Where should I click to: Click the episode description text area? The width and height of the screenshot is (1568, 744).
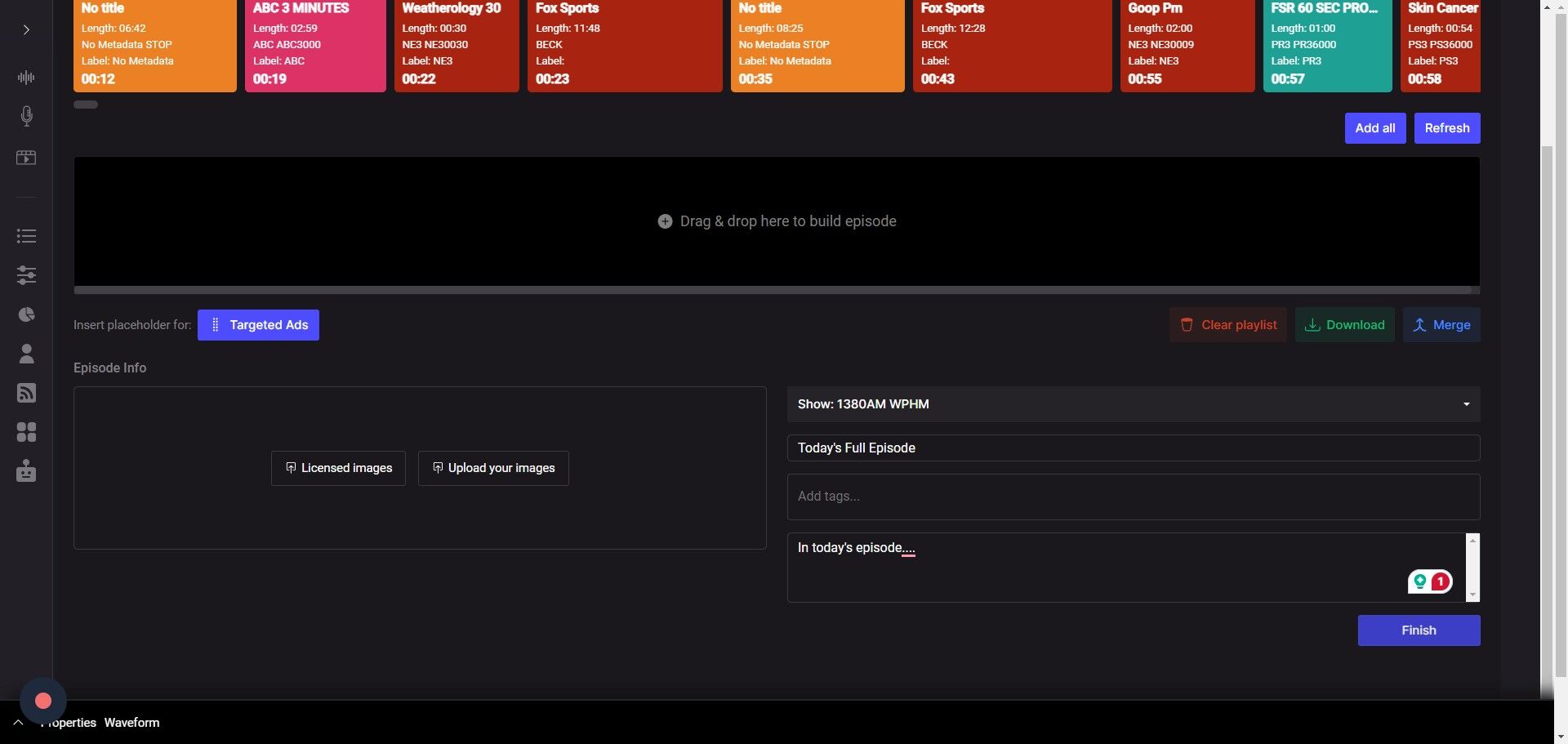(1126, 568)
